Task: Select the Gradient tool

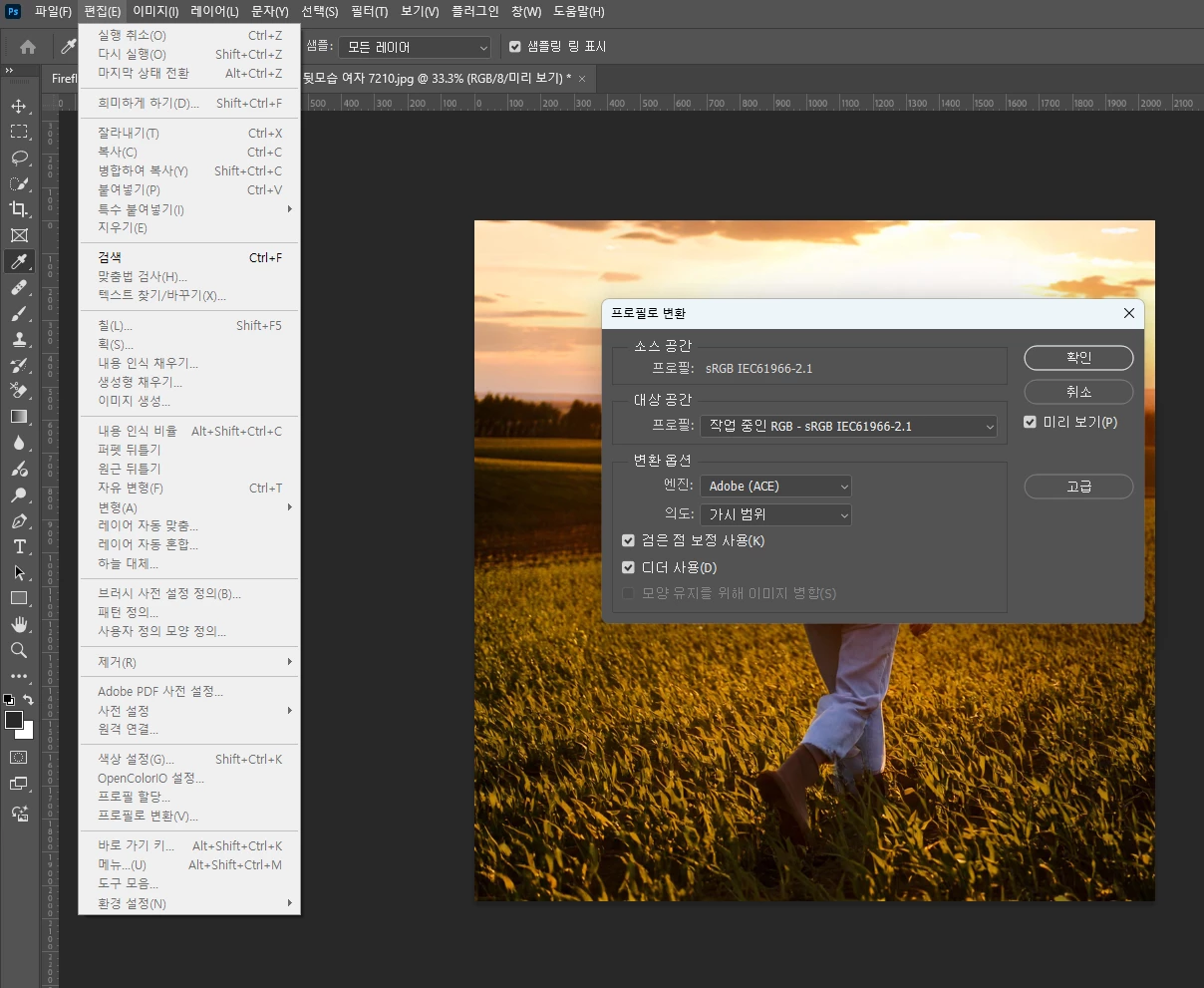Action: (19, 417)
